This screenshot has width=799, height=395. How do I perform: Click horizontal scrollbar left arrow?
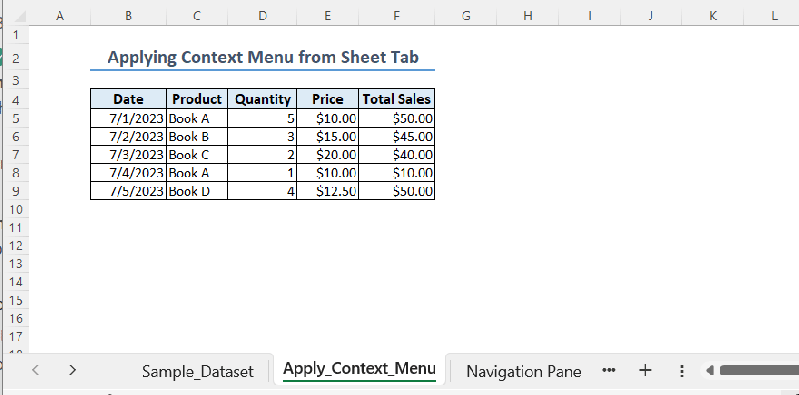[710, 371]
